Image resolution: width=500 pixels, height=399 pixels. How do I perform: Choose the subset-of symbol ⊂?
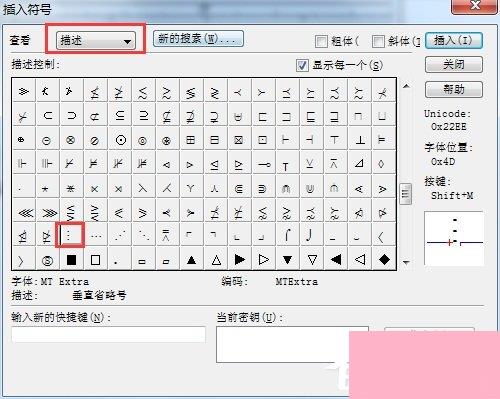coord(48,115)
